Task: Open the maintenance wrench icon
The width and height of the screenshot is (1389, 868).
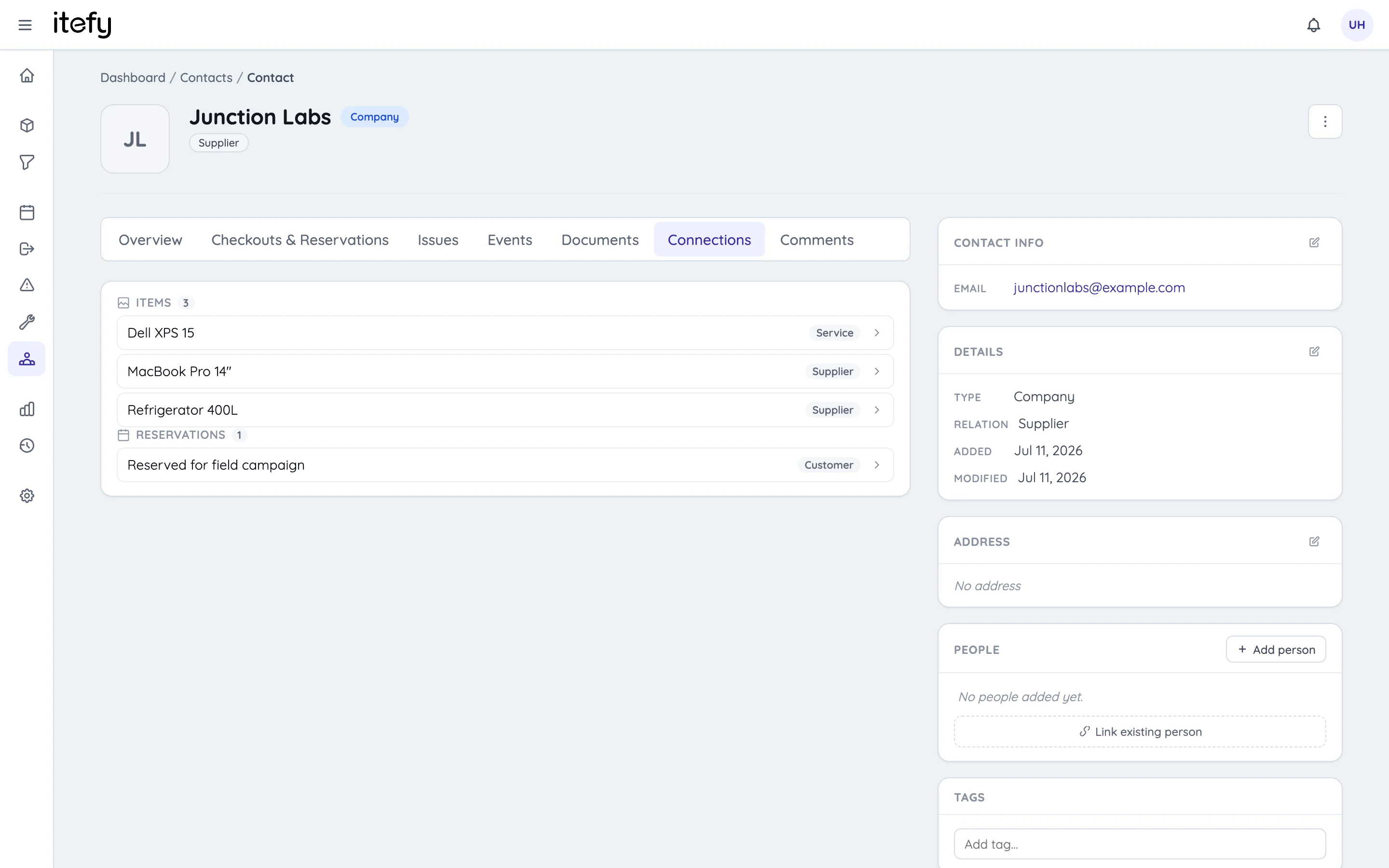Action: pyautogui.click(x=27, y=322)
